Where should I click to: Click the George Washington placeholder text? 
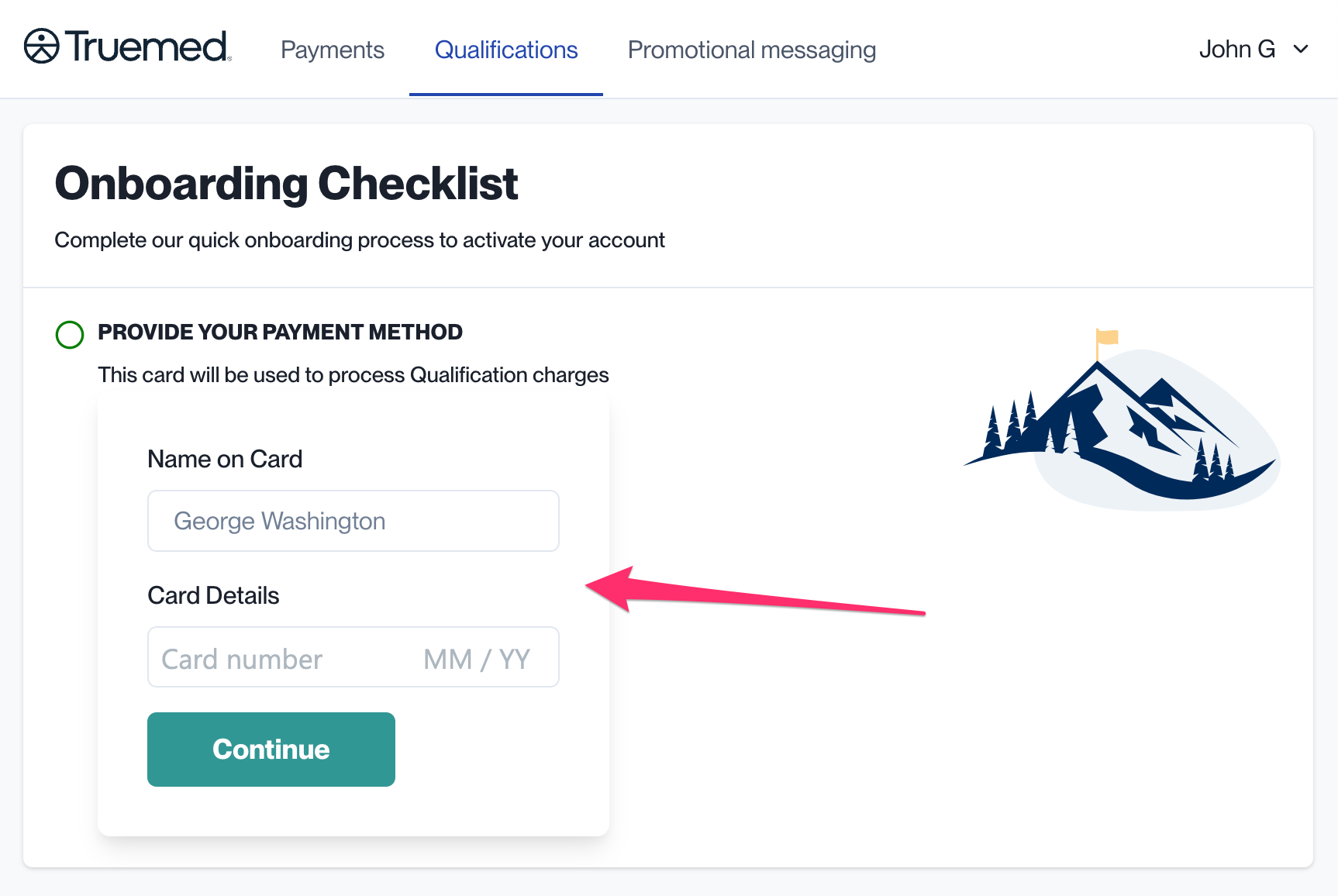click(280, 521)
